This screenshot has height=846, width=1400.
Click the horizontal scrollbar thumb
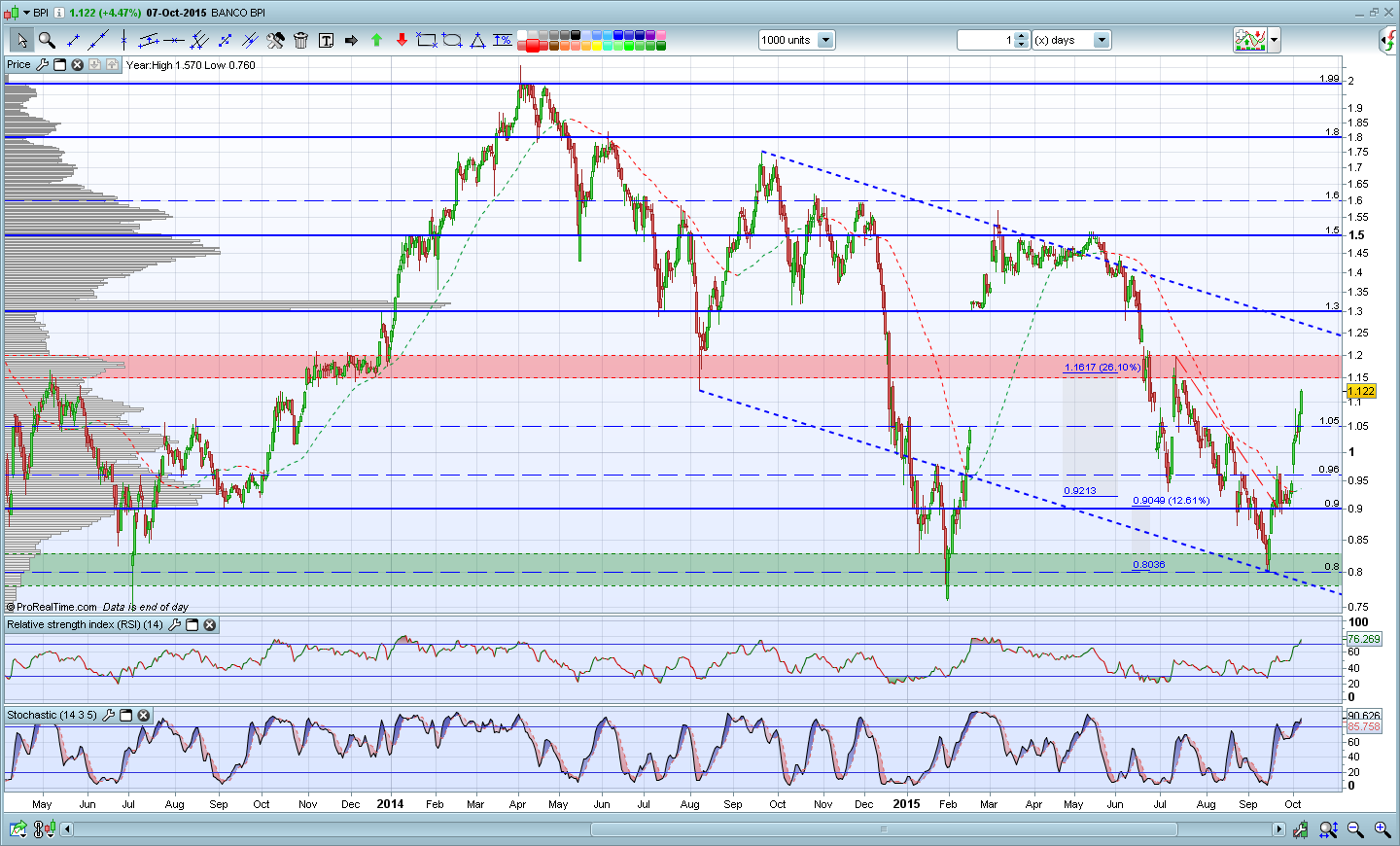tap(884, 829)
